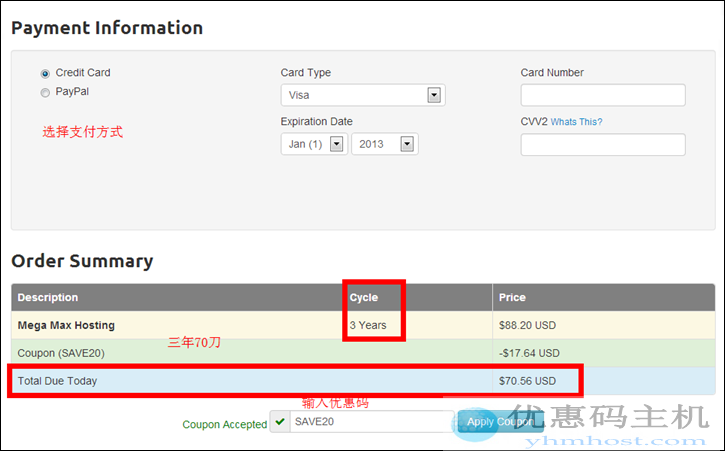Click the Description column header
Screen dimensions: 725x451
[x=48, y=297]
